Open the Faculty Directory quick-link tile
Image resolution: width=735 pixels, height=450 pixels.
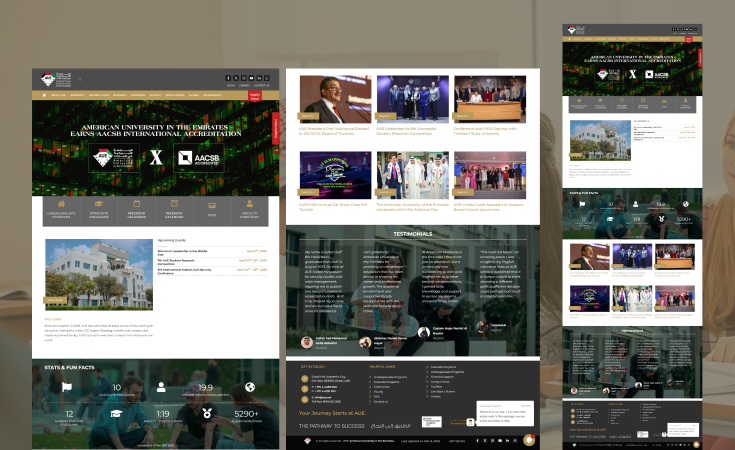click(x=249, y=210)
